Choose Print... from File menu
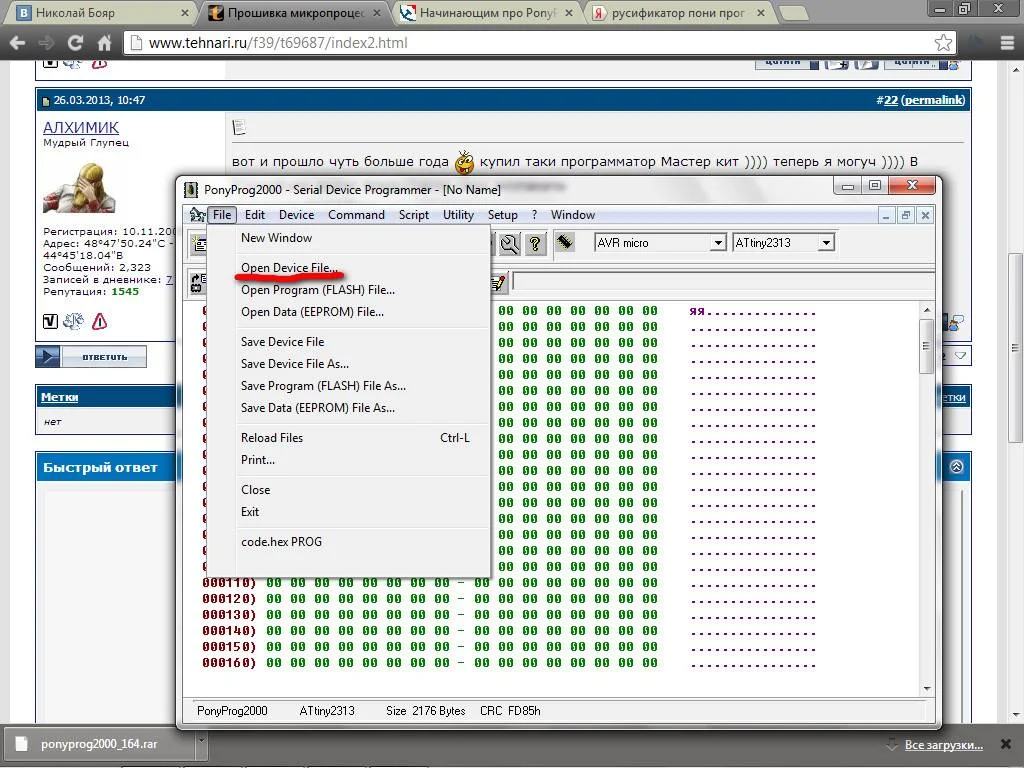 pos(349,460)
